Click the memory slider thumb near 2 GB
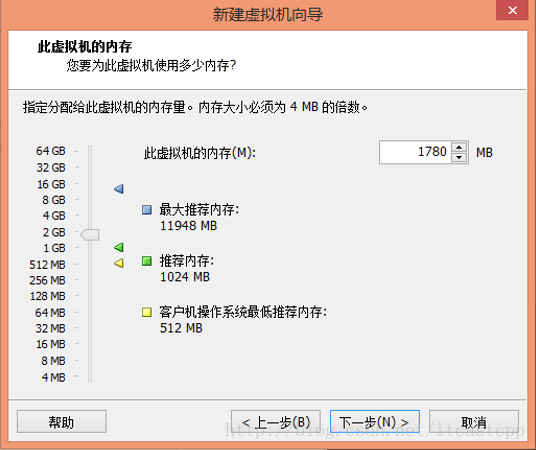Screen dimensions: 536x450 tap(90, 235)
